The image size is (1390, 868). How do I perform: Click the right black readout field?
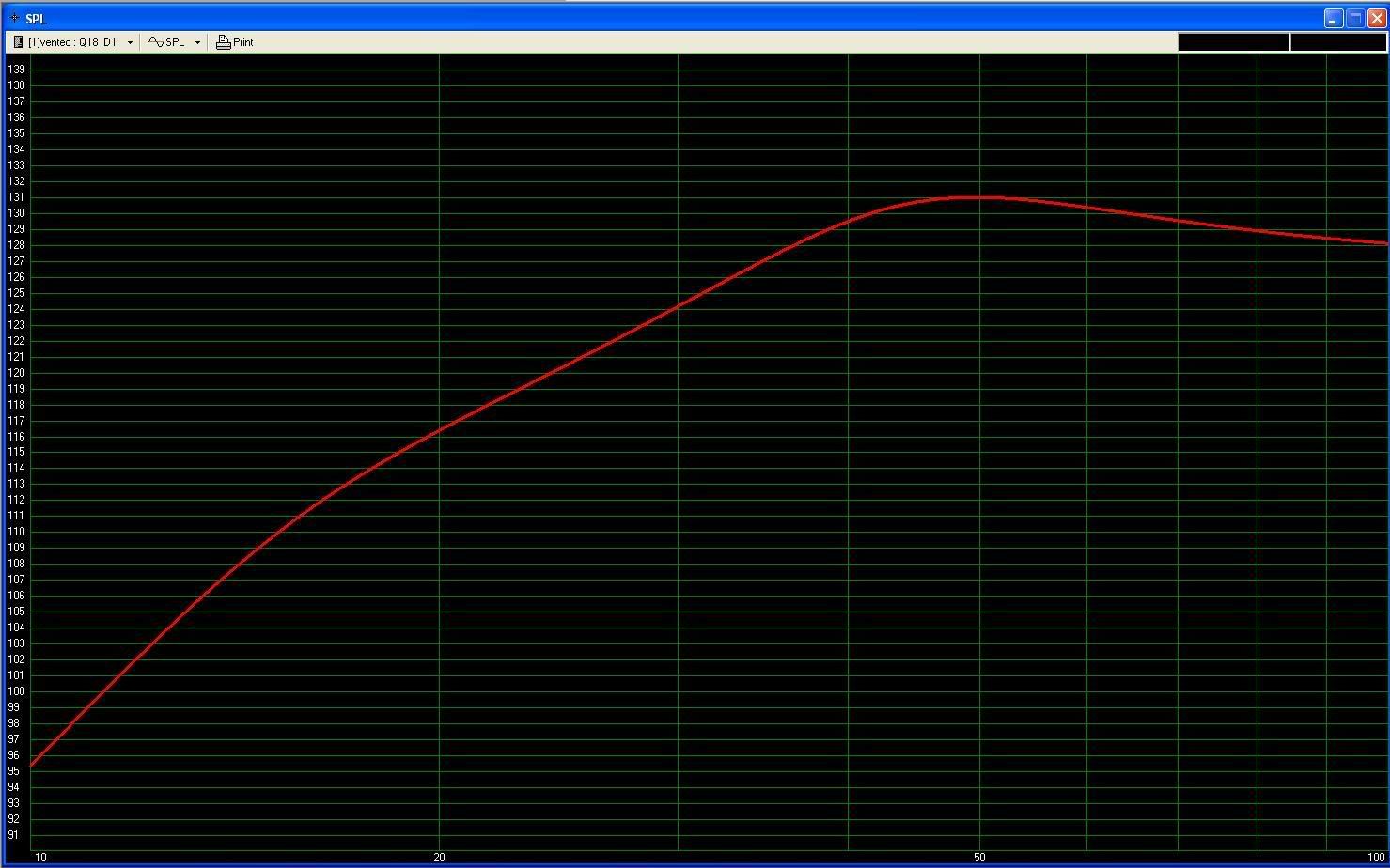[x=1337, y=42]
